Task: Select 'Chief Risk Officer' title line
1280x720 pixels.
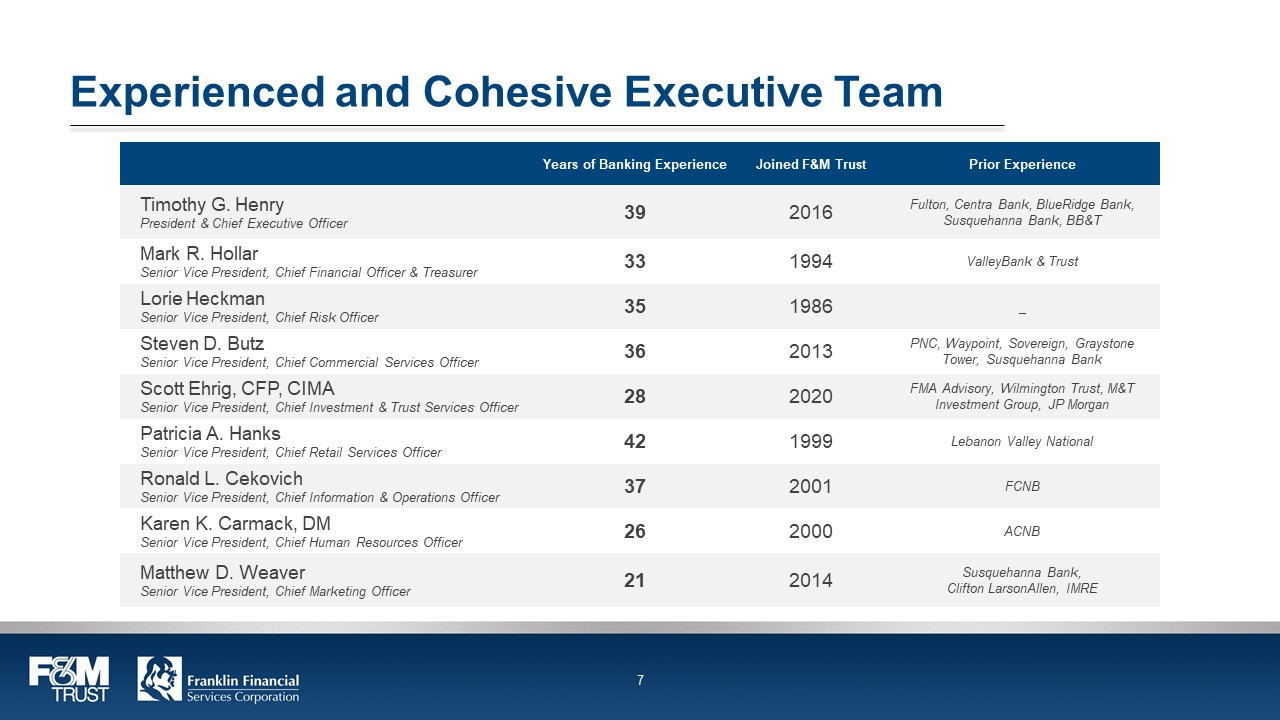Action: [260, 318]
